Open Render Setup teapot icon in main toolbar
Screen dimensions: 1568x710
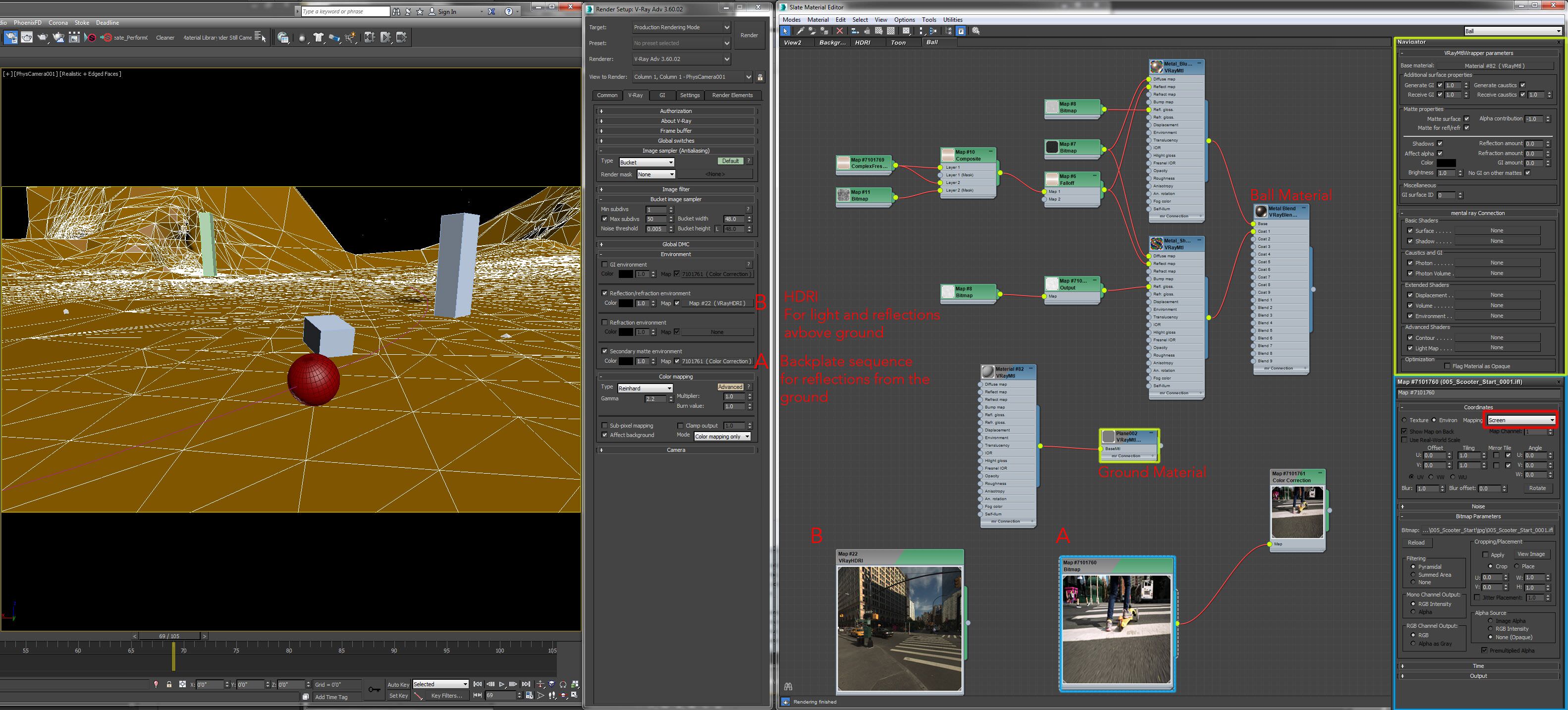tap(10, 38)
